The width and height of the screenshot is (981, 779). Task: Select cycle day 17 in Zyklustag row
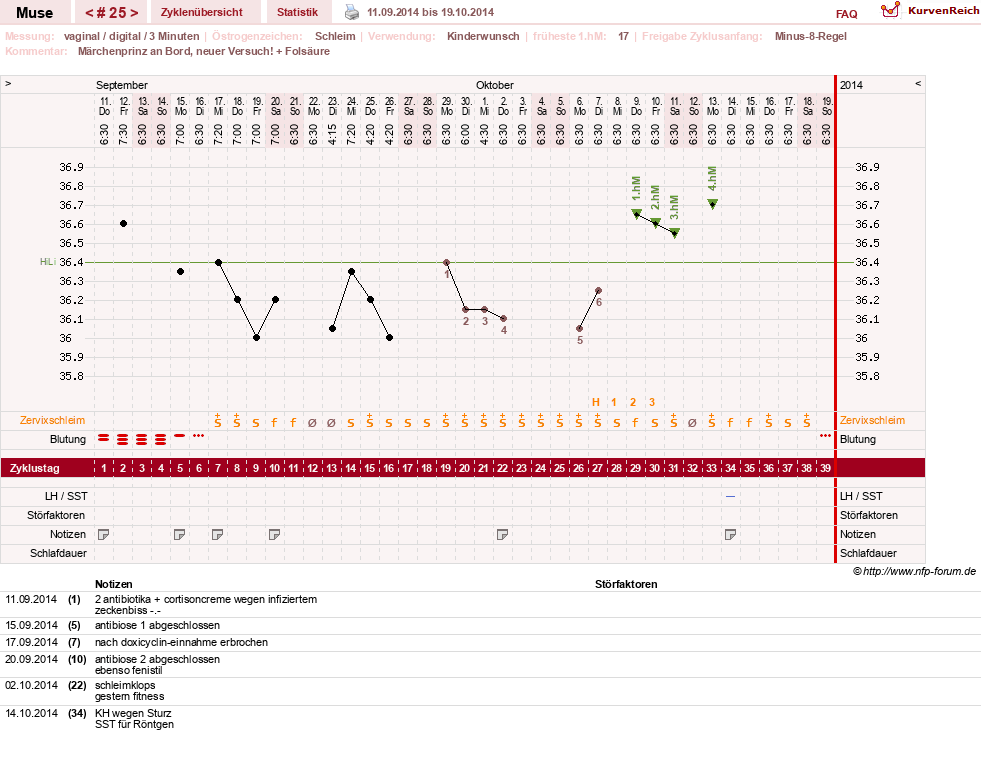coord(407,468)
